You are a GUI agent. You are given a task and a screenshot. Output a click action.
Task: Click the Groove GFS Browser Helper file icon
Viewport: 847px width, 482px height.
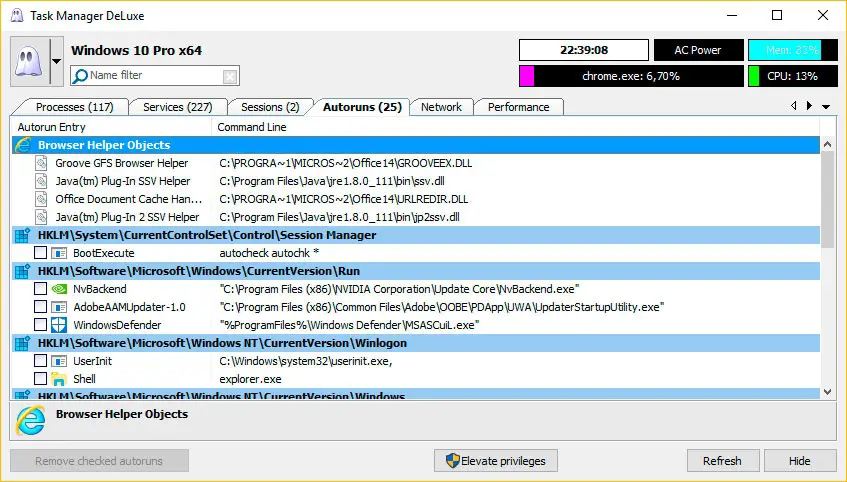(x=41, y=163)
